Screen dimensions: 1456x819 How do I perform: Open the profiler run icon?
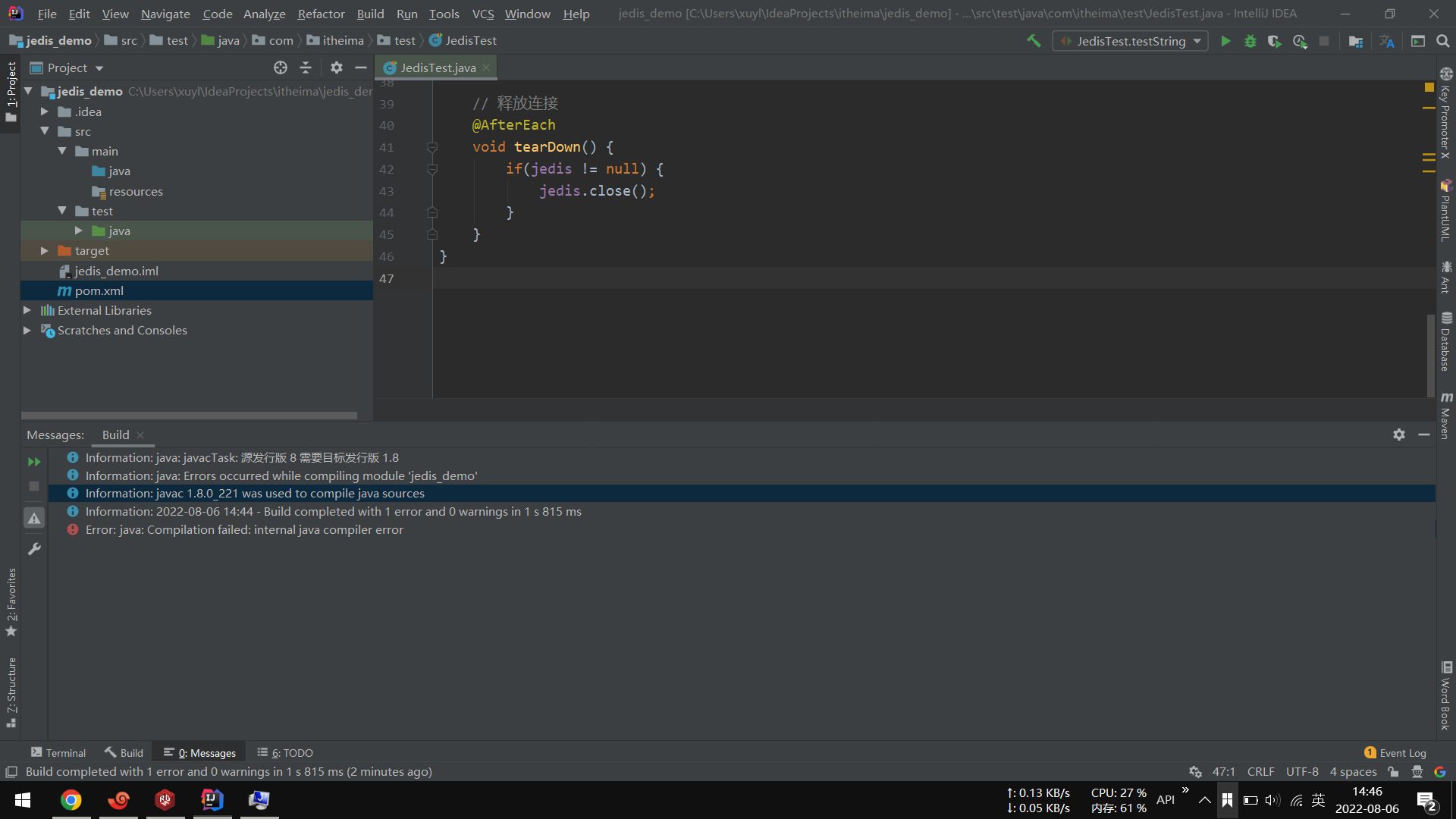(x=1300, y=41)
